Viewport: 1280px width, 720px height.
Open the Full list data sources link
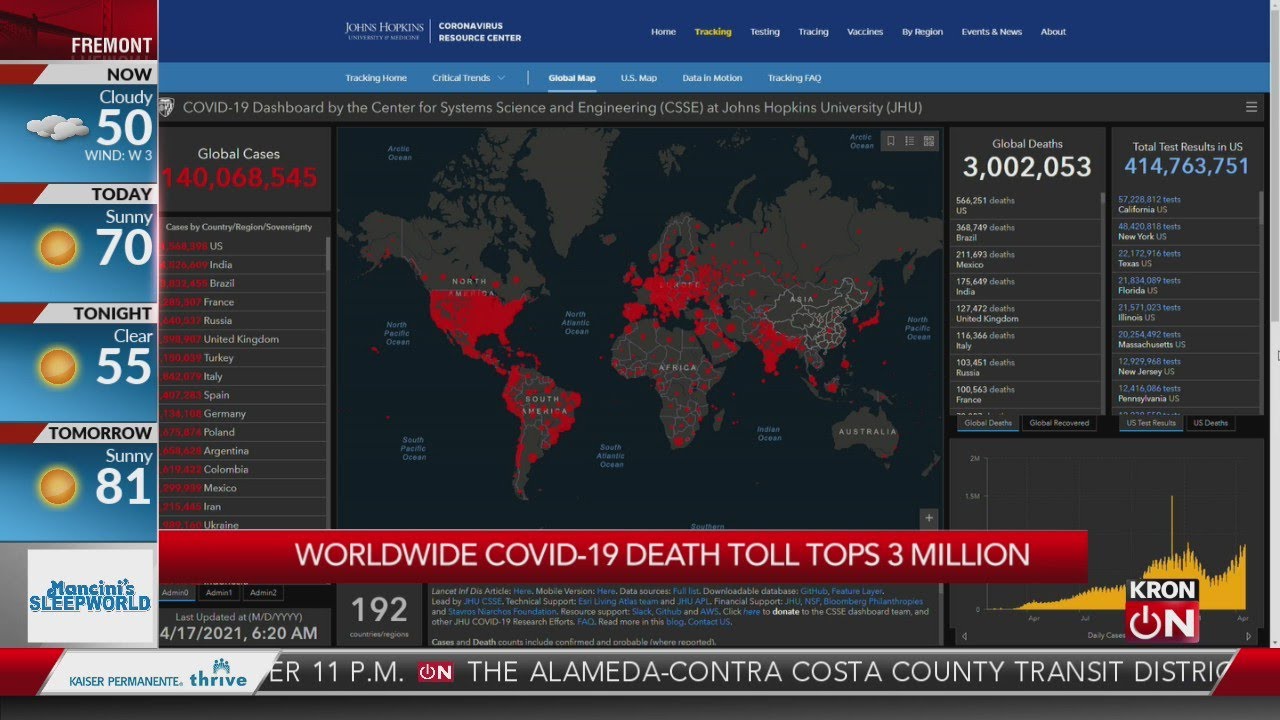(686, 591)
